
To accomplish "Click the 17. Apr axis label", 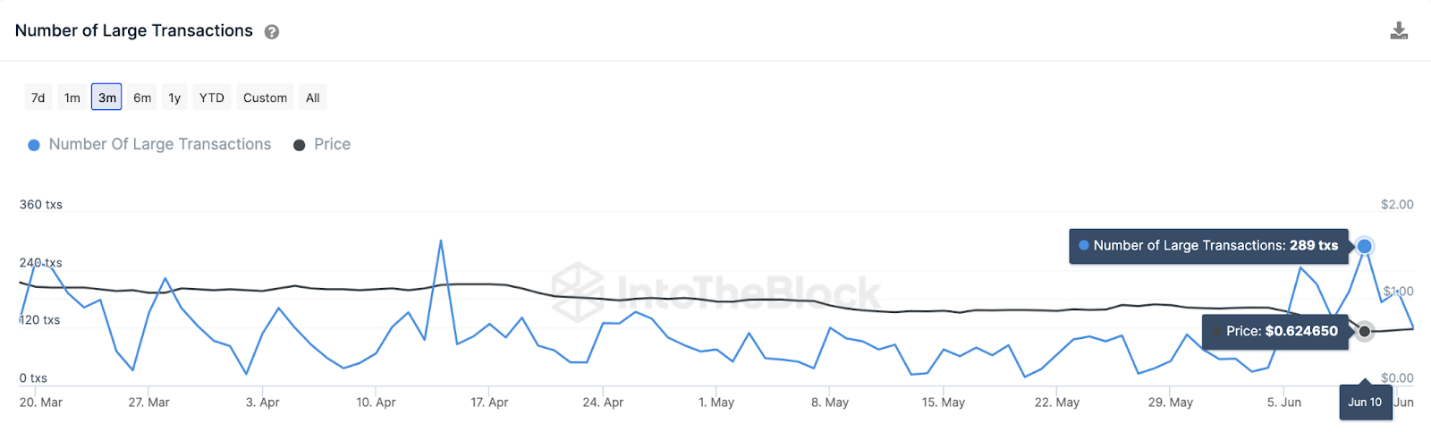I will [x=490, y=402].
